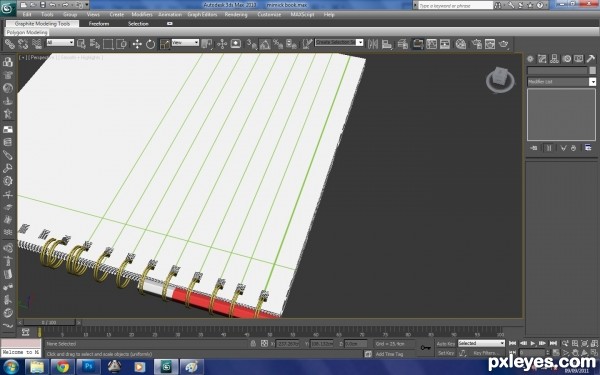Click the object color swatch in Modify panel
Viewport: 600px width, 375px height.
point(593,70)
